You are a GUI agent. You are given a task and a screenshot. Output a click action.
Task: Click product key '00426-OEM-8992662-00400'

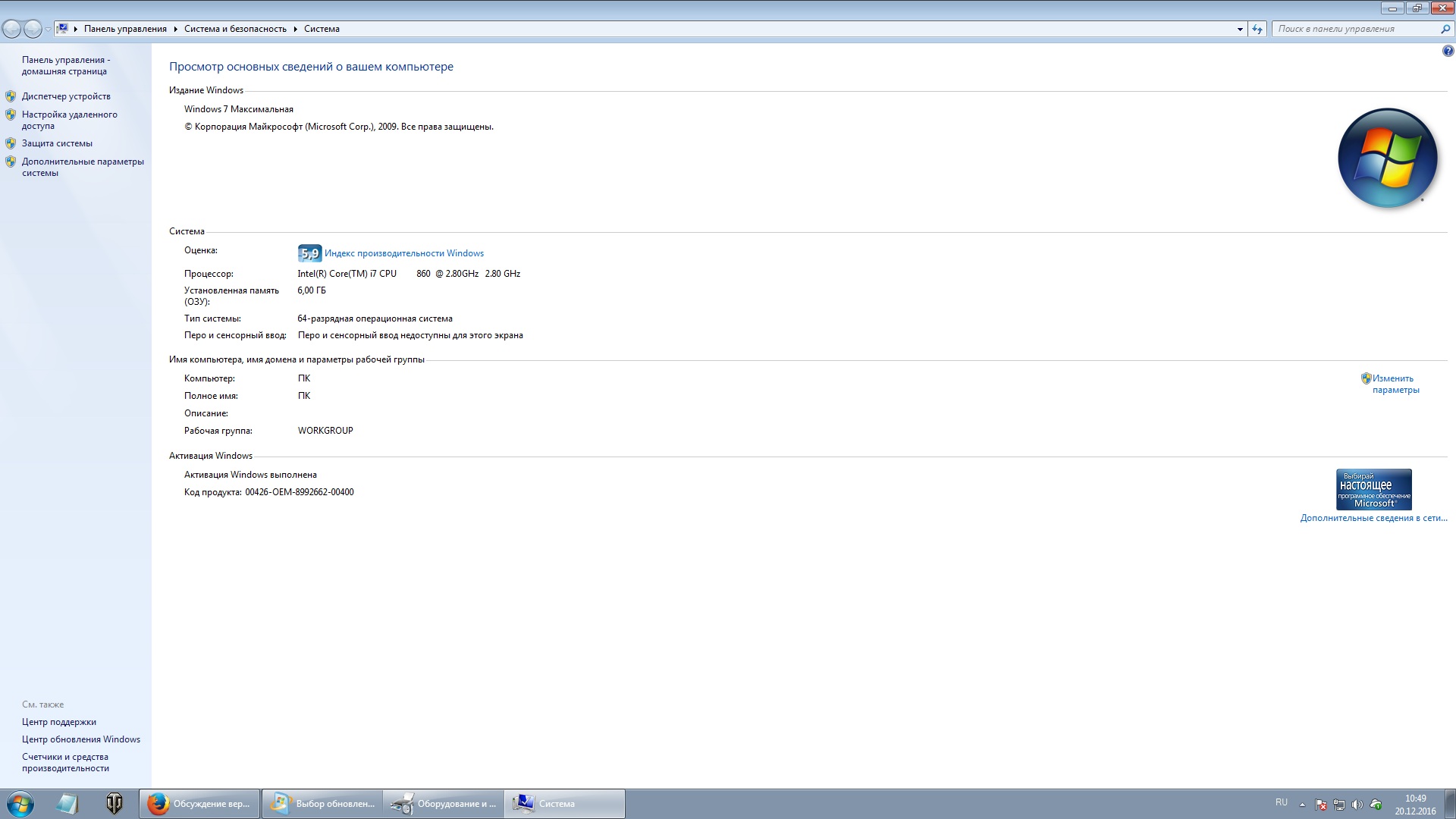click(300, 492)
